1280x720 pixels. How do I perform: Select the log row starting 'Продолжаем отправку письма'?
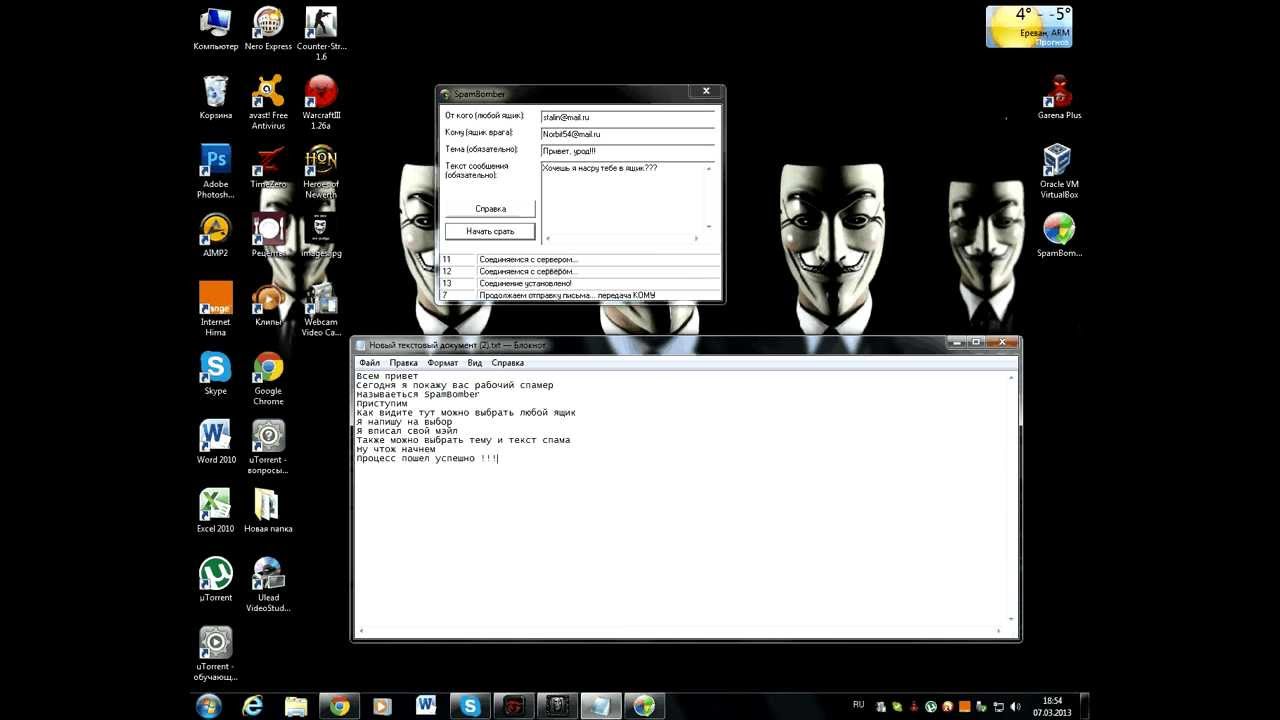(x=580, y=296)
